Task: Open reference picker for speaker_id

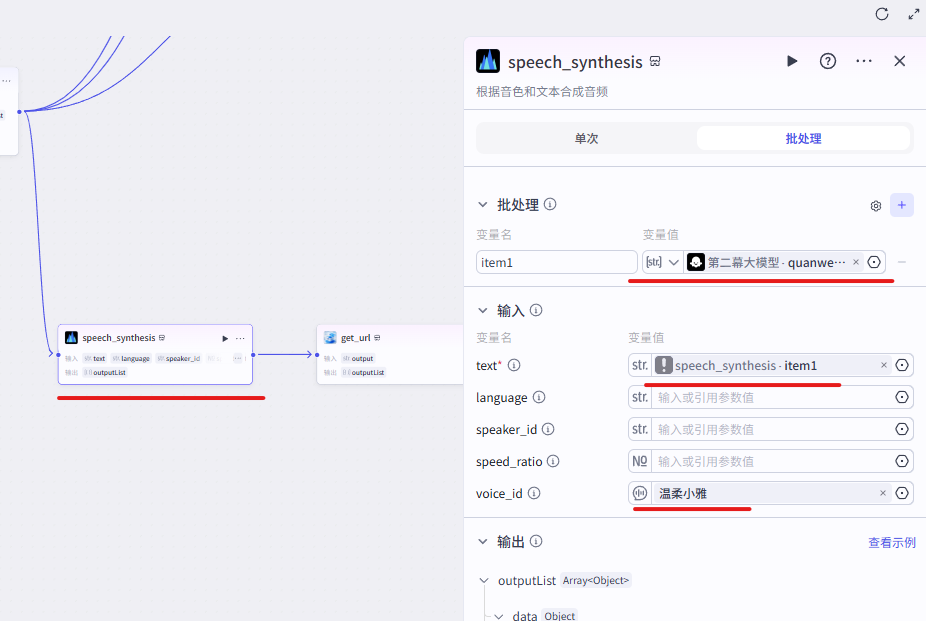Action: coord(902,429)
